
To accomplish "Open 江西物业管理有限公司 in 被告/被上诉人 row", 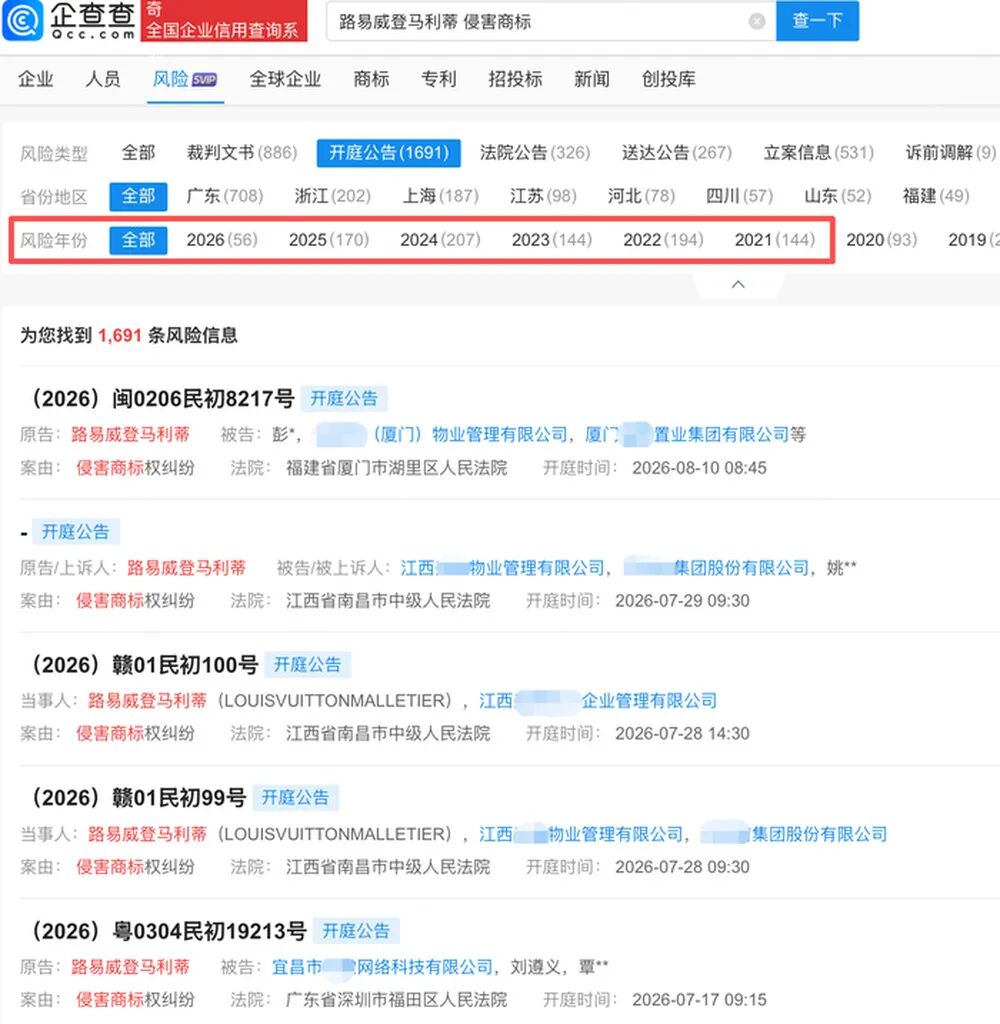I will (x=503, y=568).
